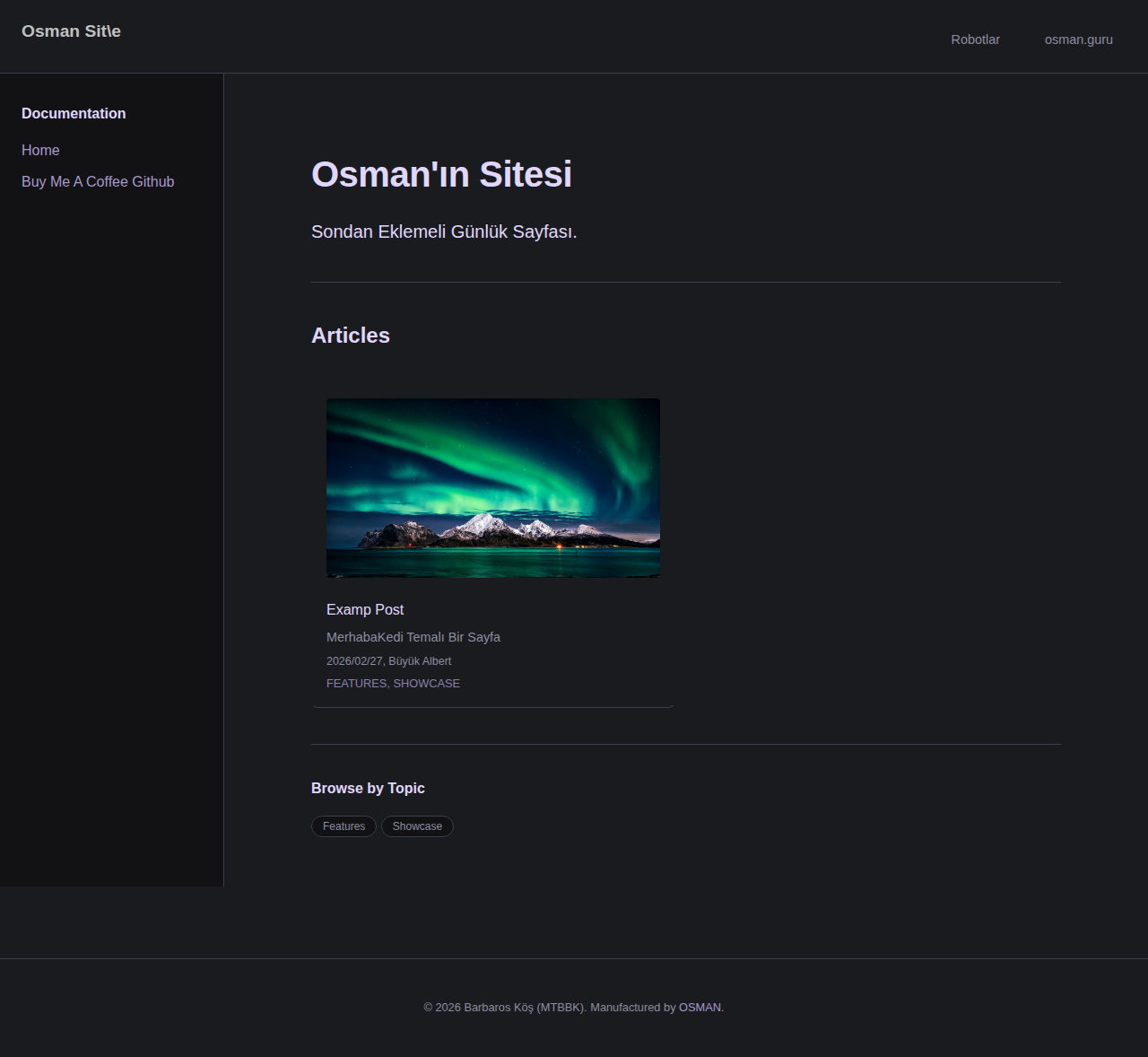Screen dimensions: 1148x1057
Task: Open Buy Me A Coffee Github link
Action: [98, 181]
